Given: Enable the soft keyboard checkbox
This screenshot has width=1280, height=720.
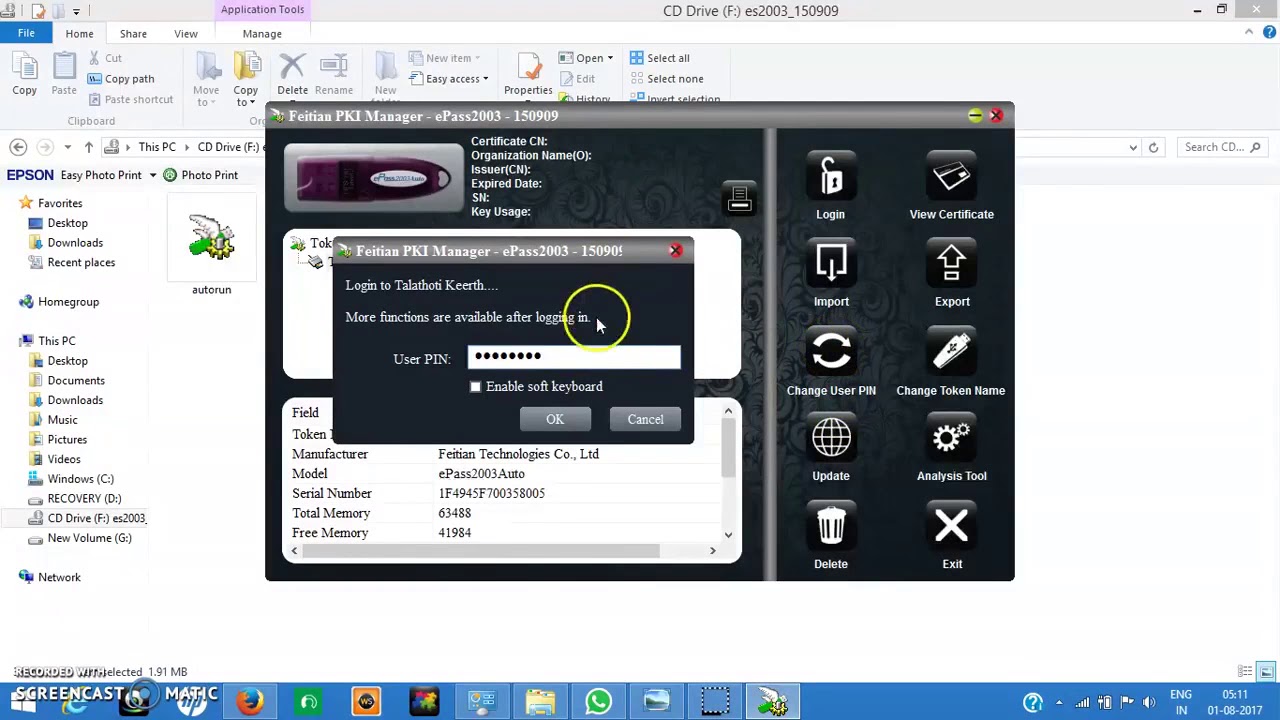Looking at the screenshot, I should [x=476, y=386].
